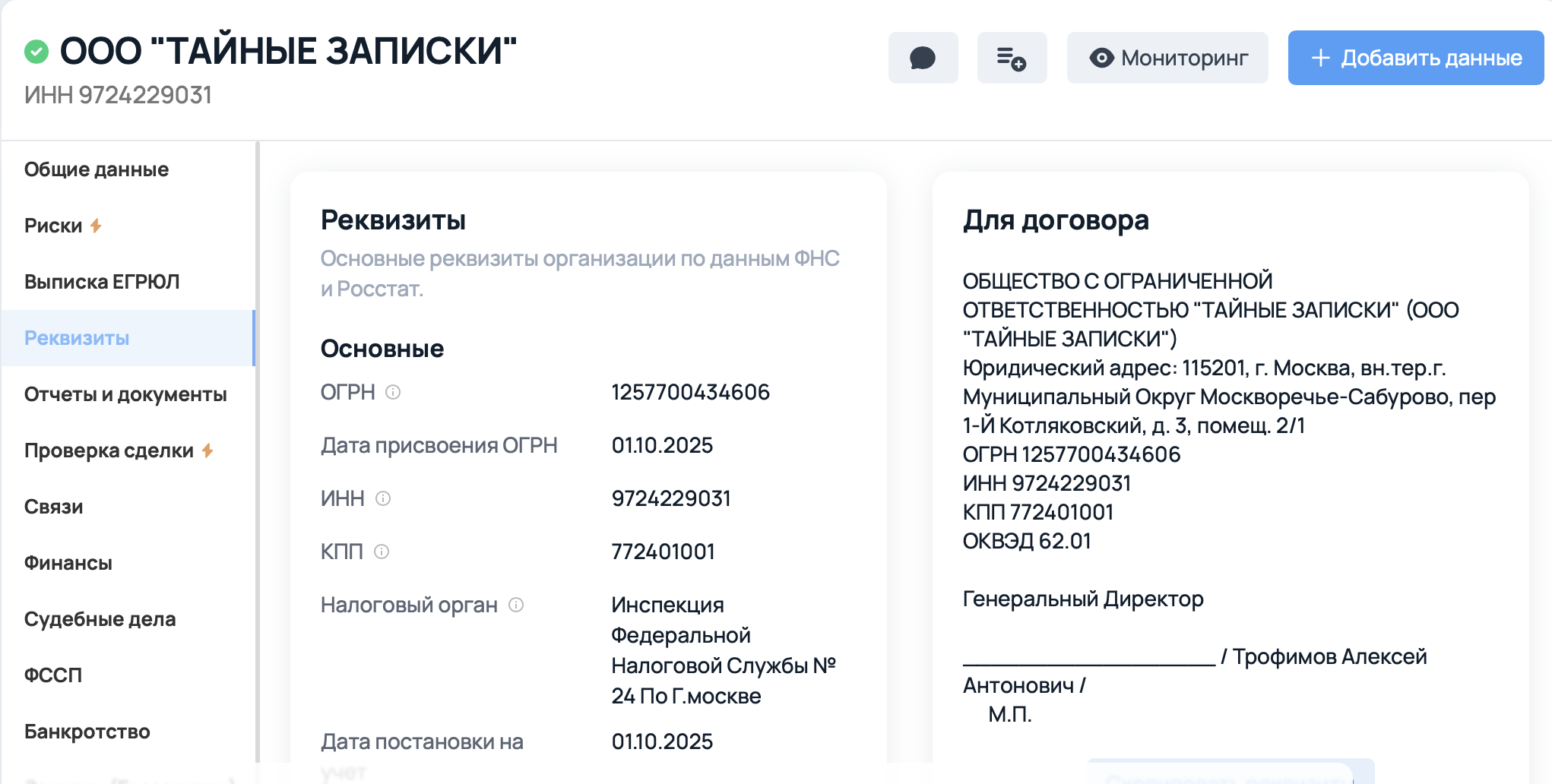Go to Выписка ЕГРЮЛ section
This screenshot has height=784, width=1552.
pyautogui.click(x=102, y=282)
